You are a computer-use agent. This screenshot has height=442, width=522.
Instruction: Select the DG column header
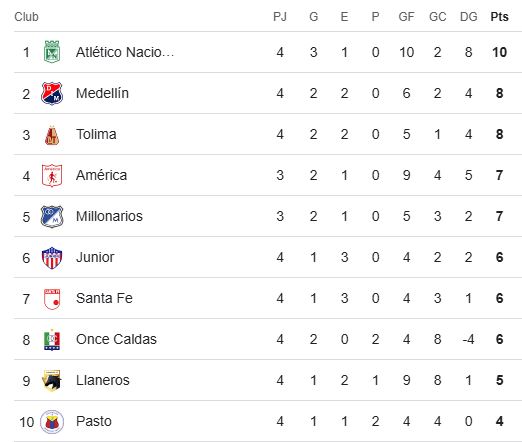[x=469, y=17]
